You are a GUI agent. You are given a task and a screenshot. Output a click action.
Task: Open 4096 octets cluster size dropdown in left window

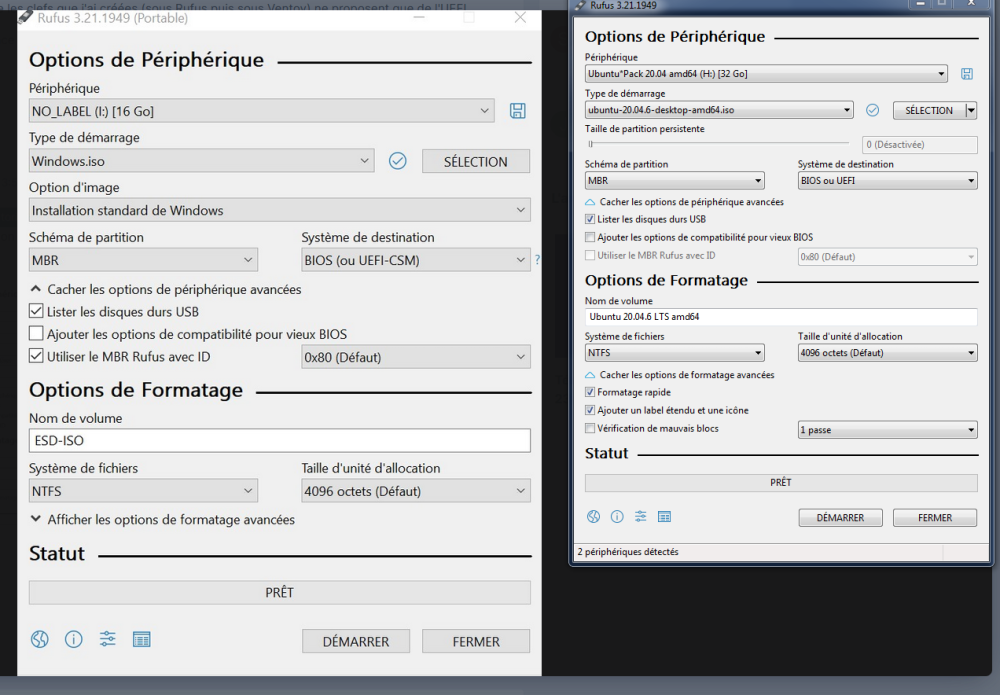[416, 491]
